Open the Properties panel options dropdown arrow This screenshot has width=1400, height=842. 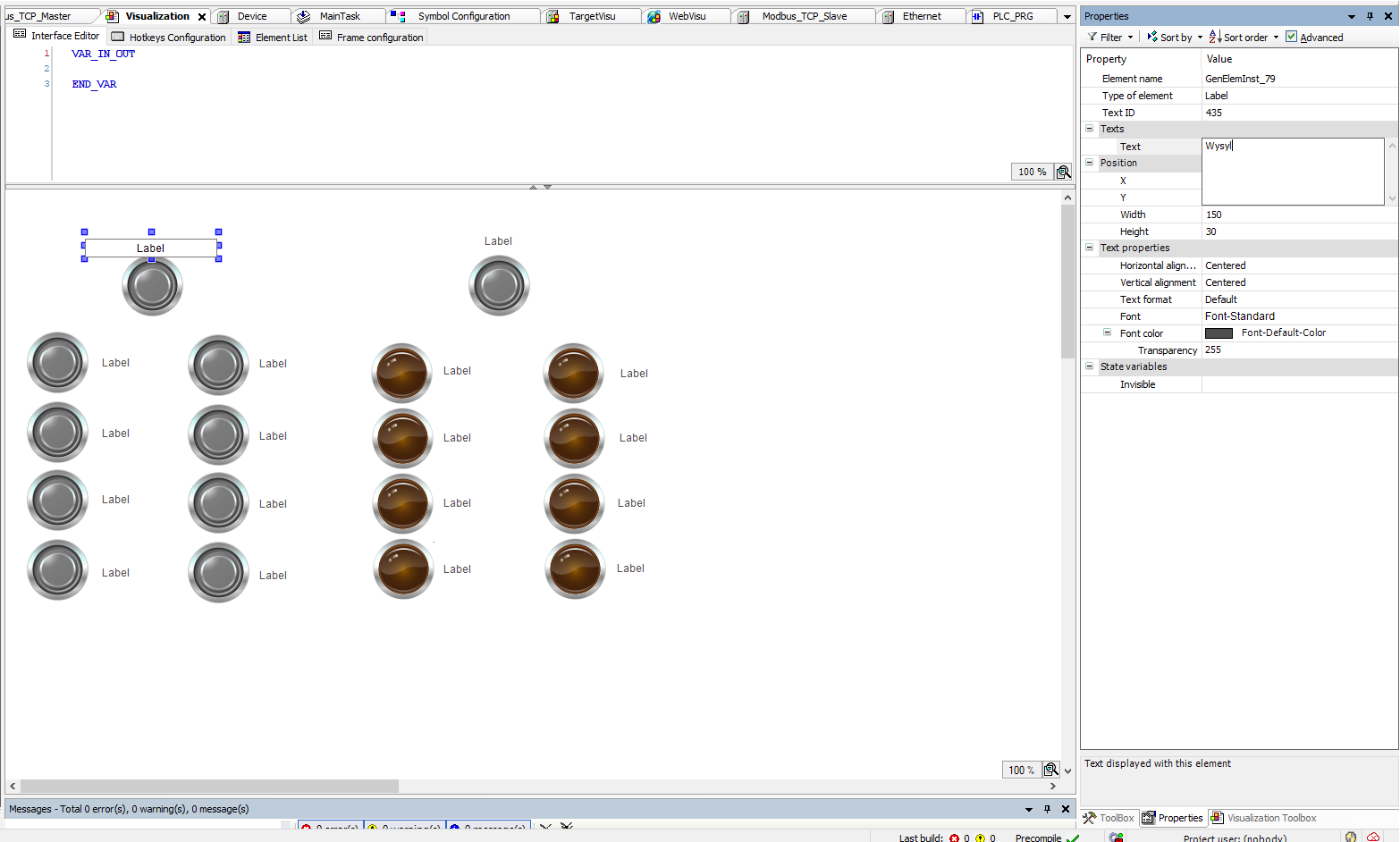click(1352, 17)
